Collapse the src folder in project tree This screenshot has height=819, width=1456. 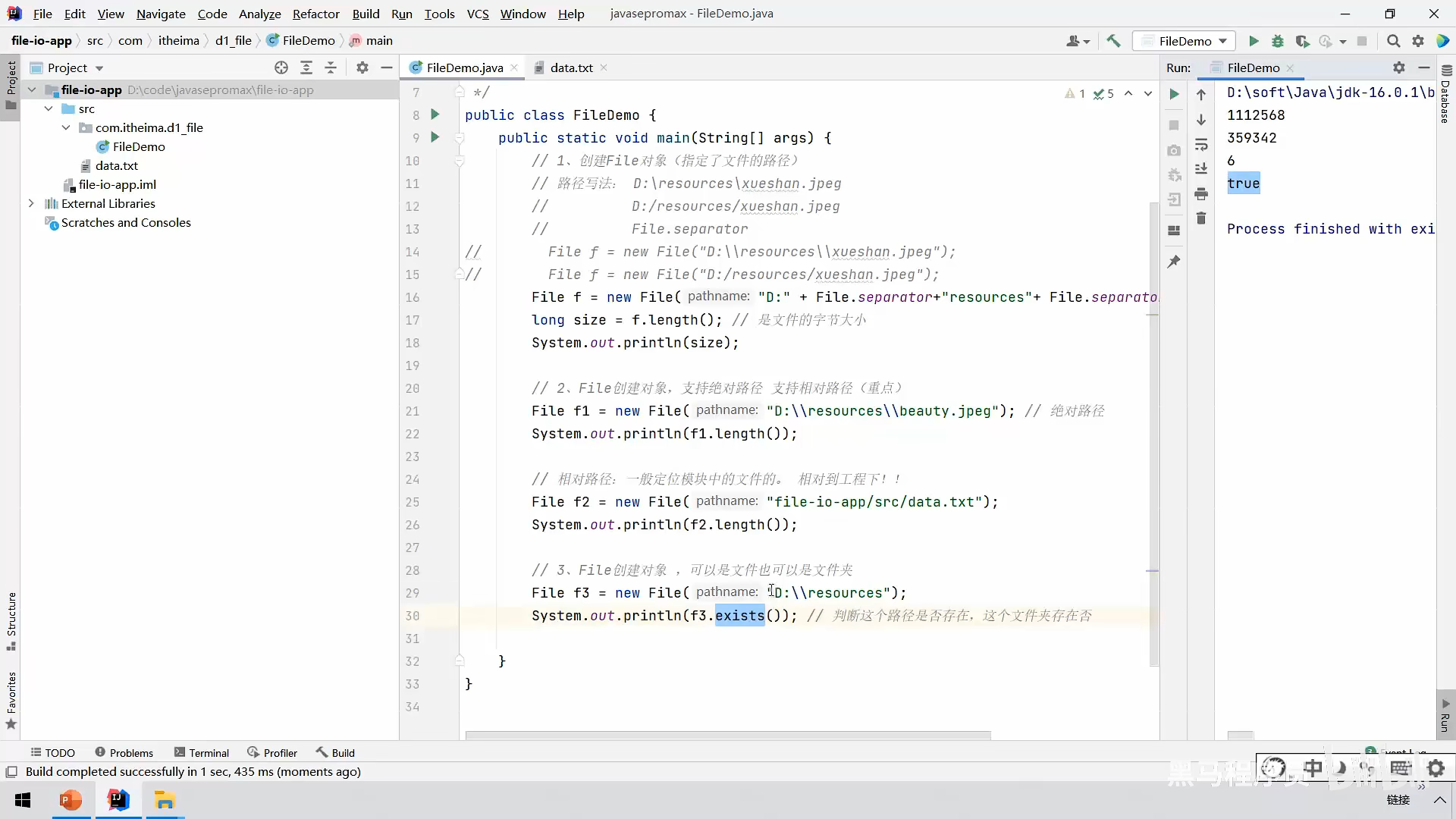point(49,108)
